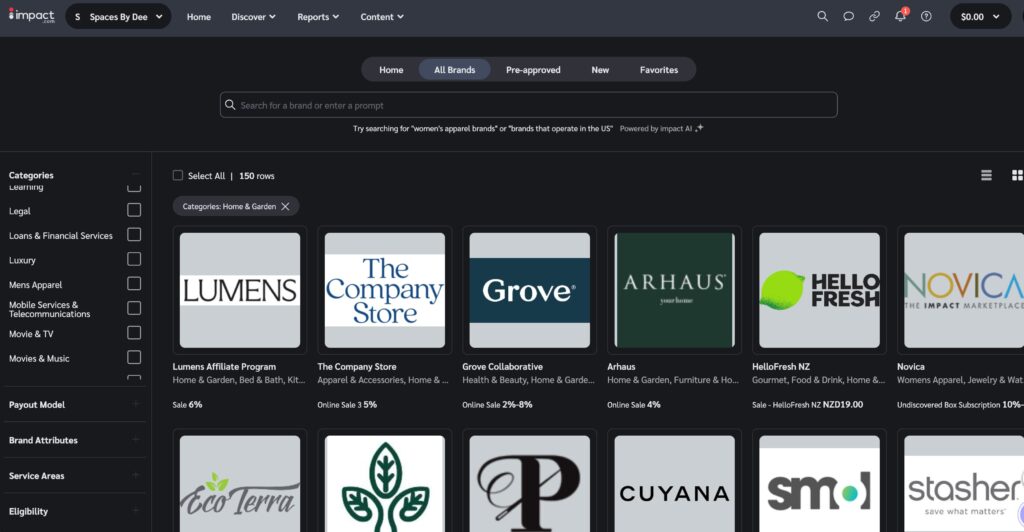Open the Lumens brand logo card

tap(240, 290)
